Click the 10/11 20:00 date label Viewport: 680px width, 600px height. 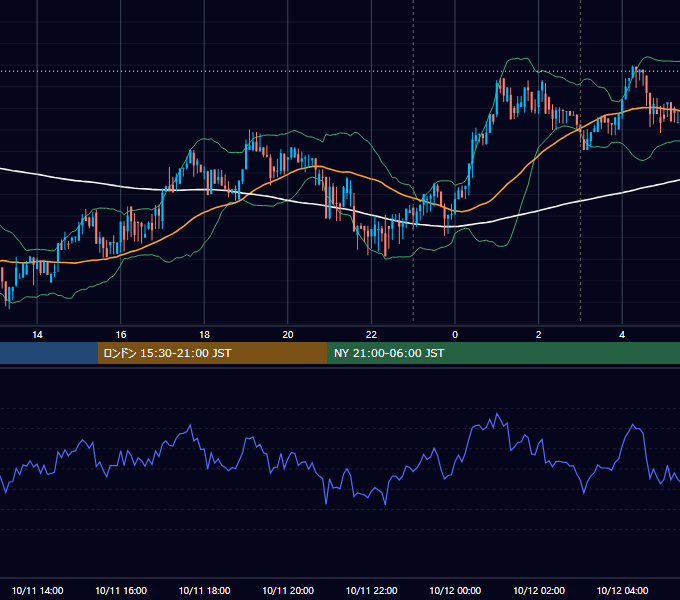288,590
